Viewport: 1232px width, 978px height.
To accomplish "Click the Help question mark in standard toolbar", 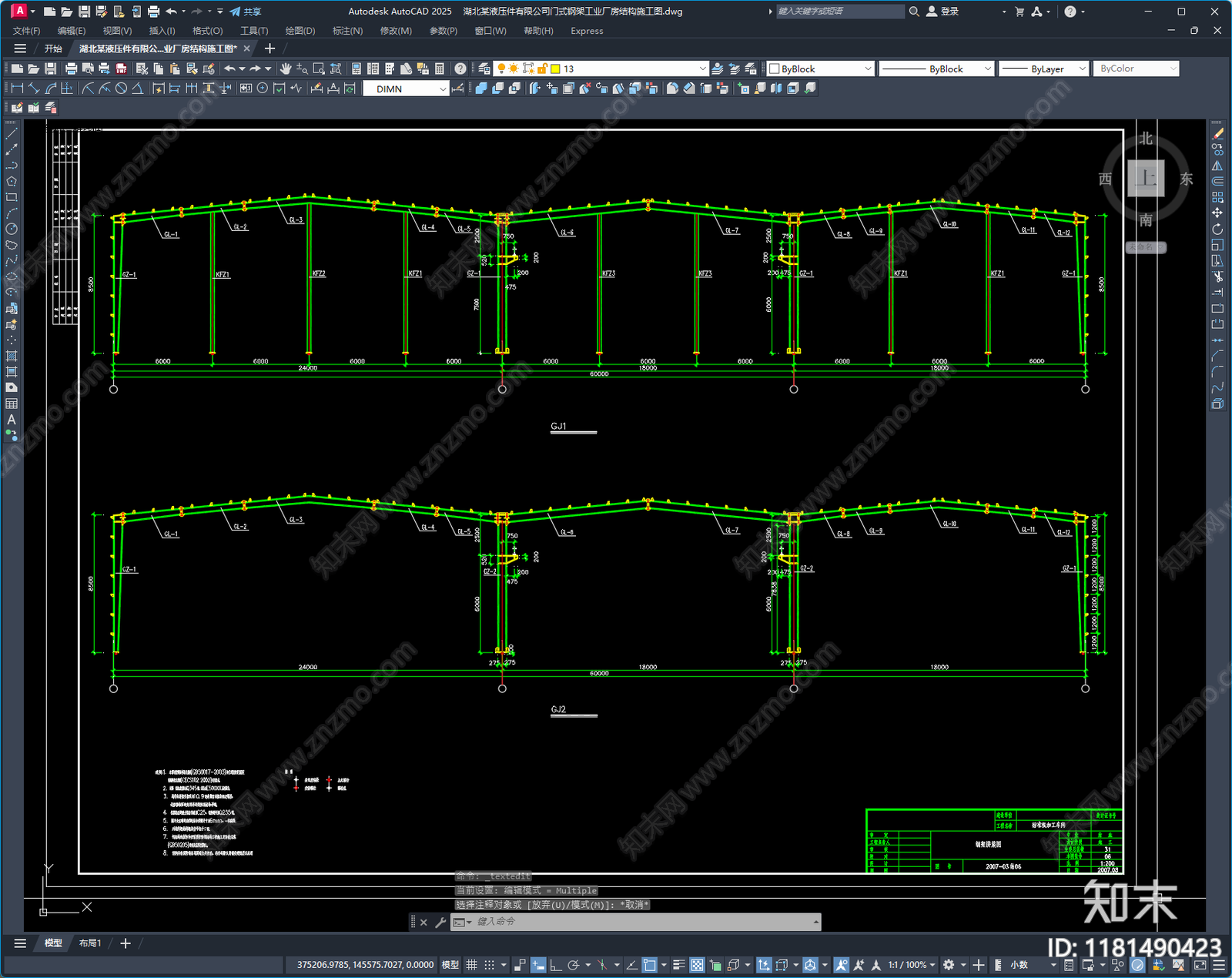I will click(x=460, y=69).
